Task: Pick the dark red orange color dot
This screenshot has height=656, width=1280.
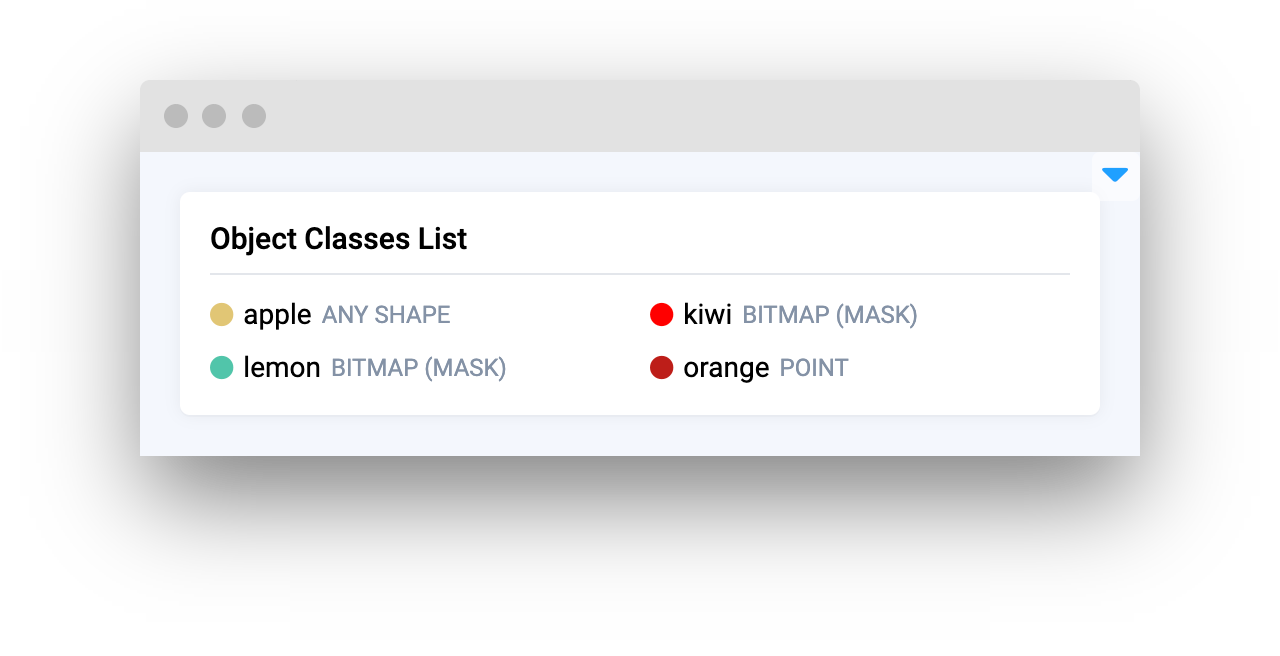Action: point(661,368)
